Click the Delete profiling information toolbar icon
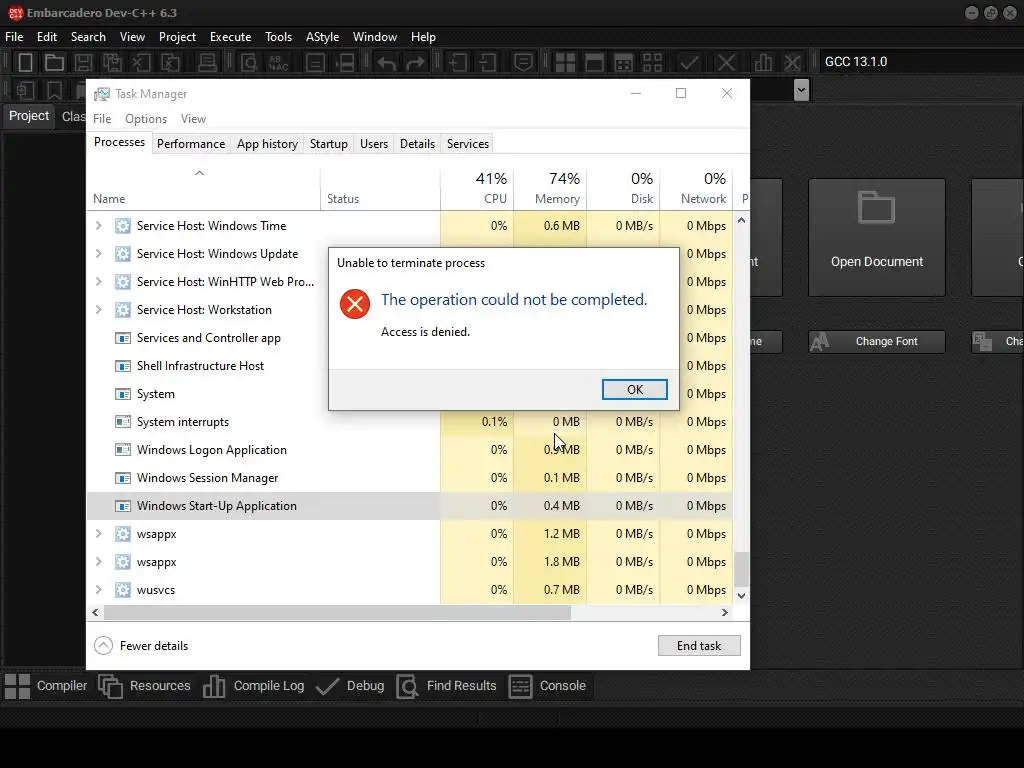The image size is (1024, 768). pyautogui.click(x=792, y=62)
